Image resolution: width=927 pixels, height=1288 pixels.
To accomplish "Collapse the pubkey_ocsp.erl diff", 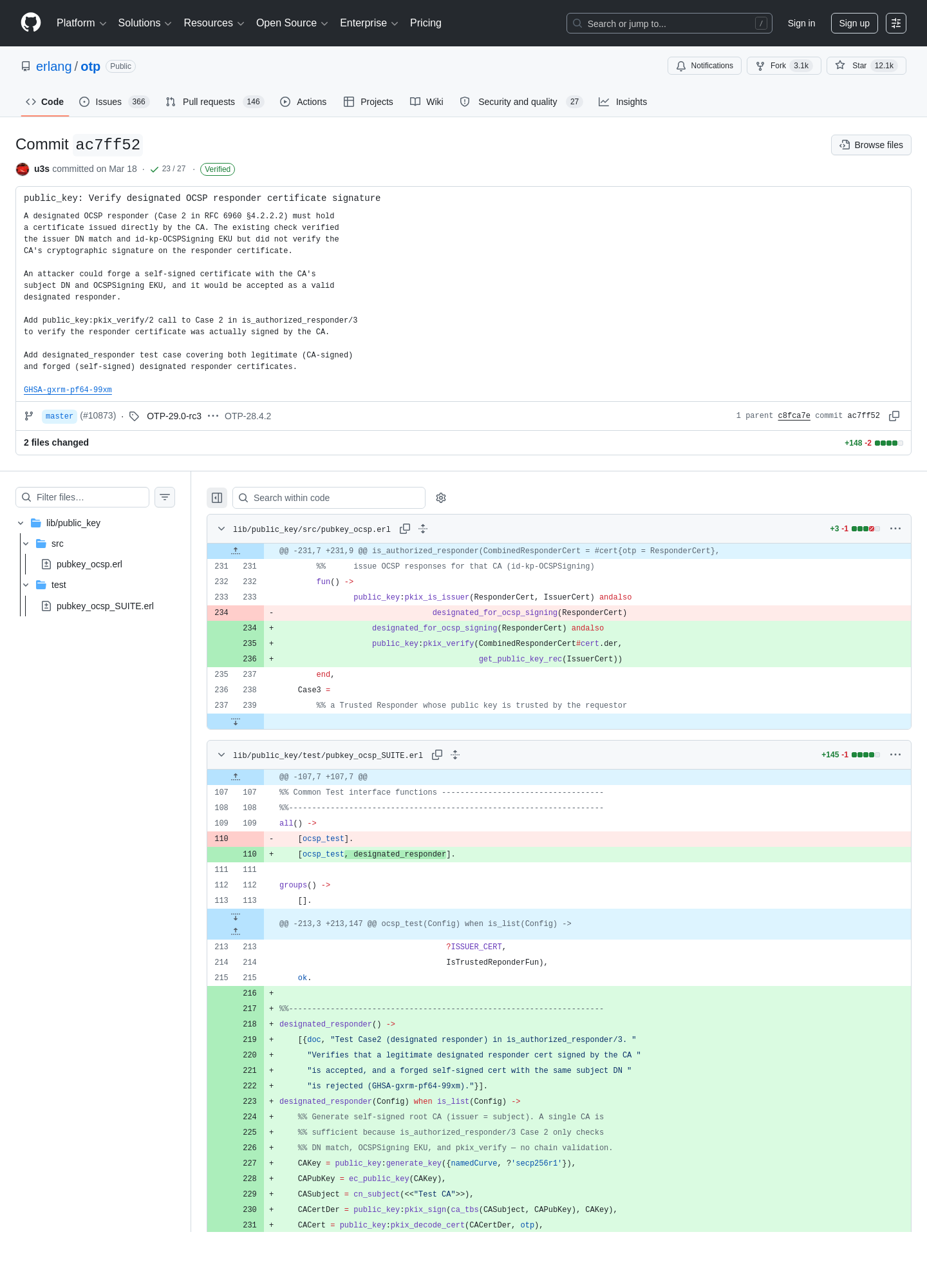I will pyautogui.click(x=221, y=529).
